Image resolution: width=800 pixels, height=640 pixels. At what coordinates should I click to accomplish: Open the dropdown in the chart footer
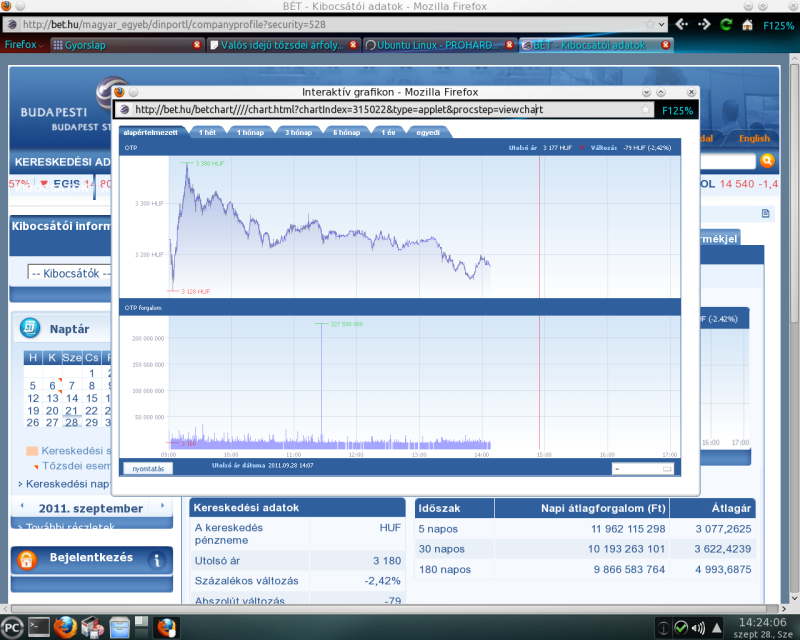pos(642,469)
